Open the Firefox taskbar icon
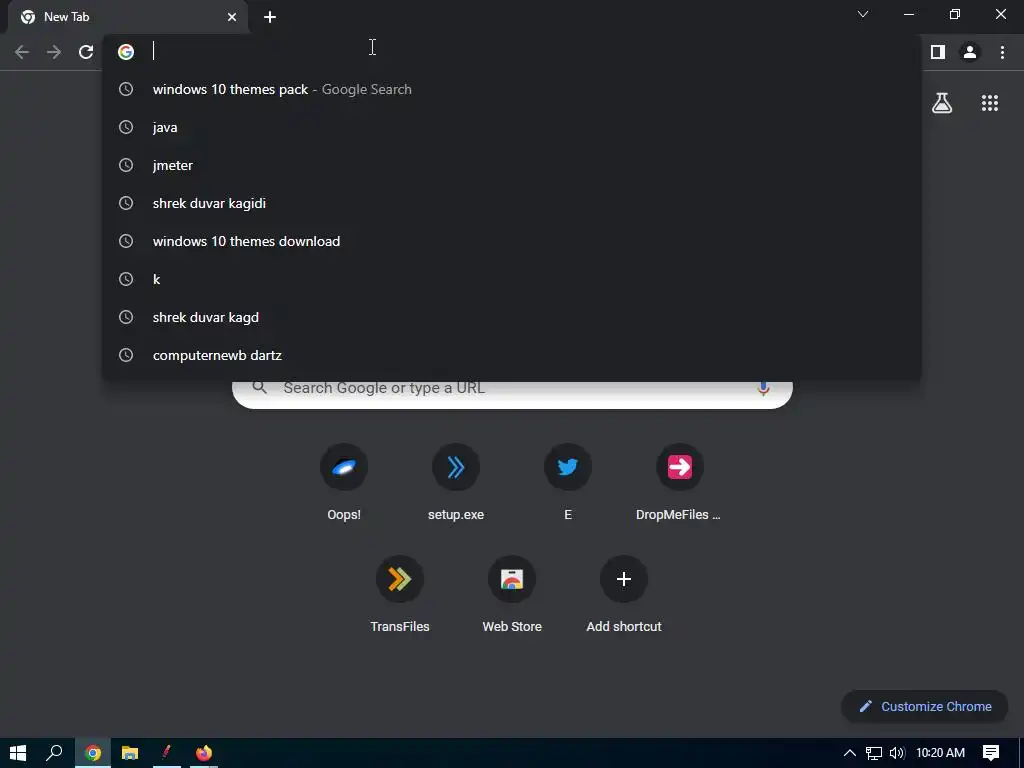Viewport: 1024px width, 768px height. tap(204, 753)
